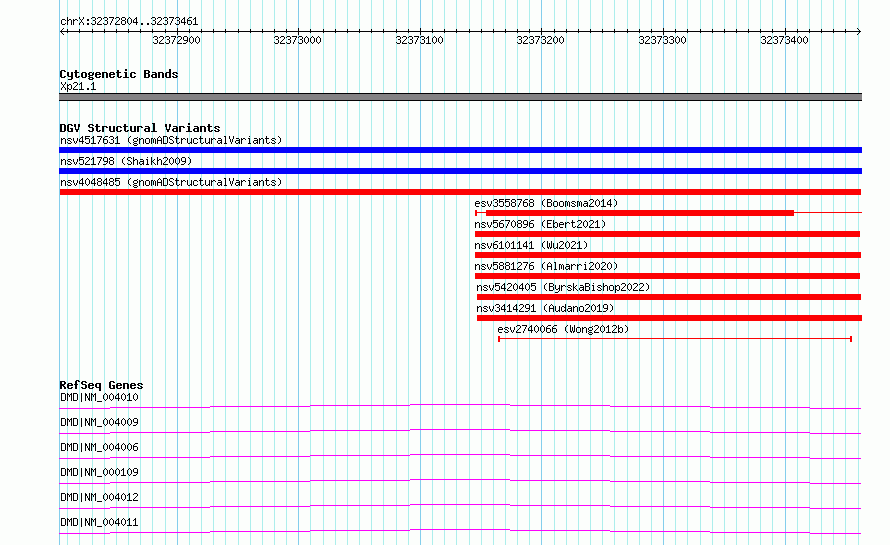
Task: Open nsv3414291 (Audano2019) variant
Action: pos(545,308)
